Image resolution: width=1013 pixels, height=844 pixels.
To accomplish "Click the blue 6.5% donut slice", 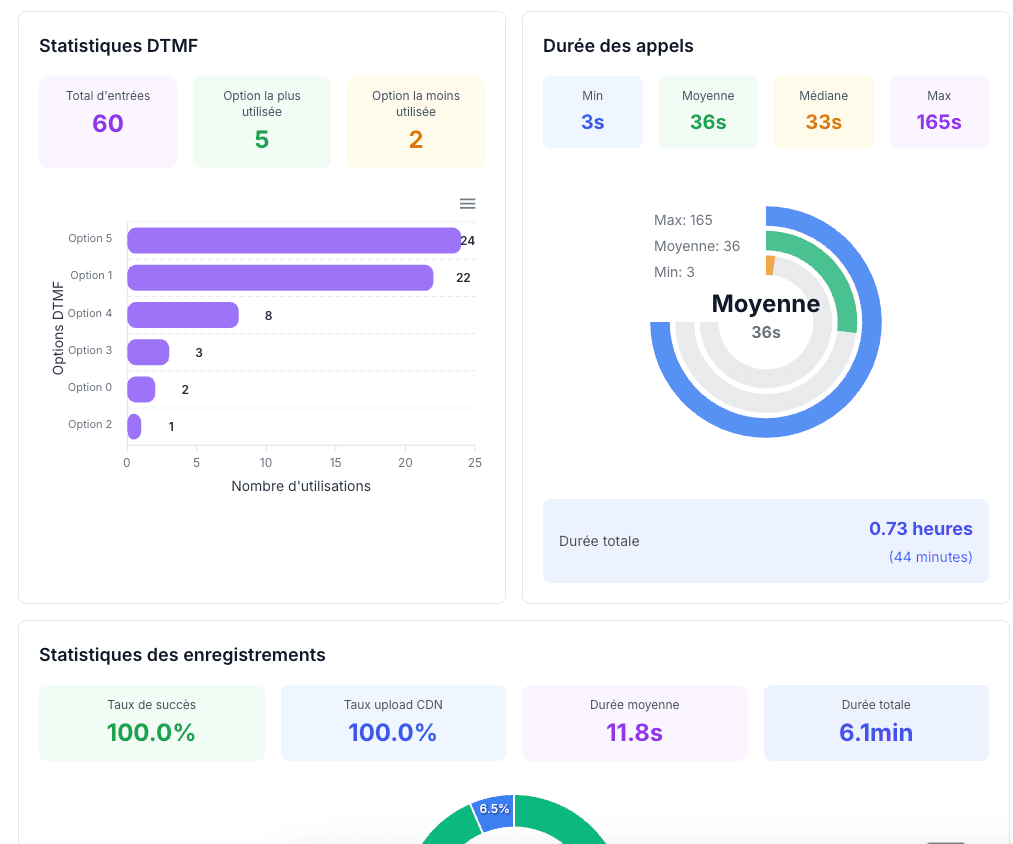I will (x=493, y=813).
